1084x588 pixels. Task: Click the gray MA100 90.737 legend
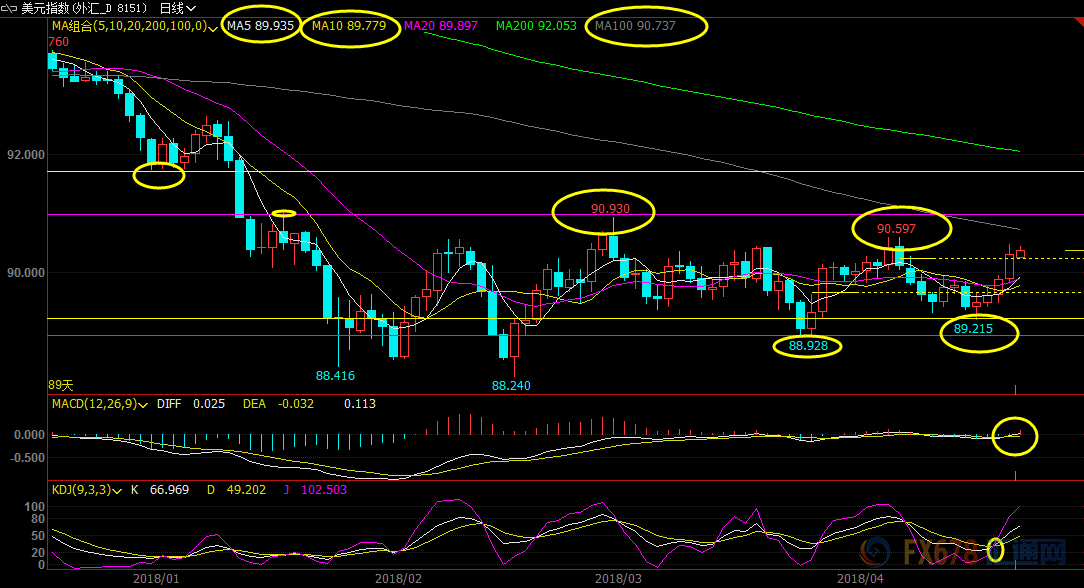(635, 26)
